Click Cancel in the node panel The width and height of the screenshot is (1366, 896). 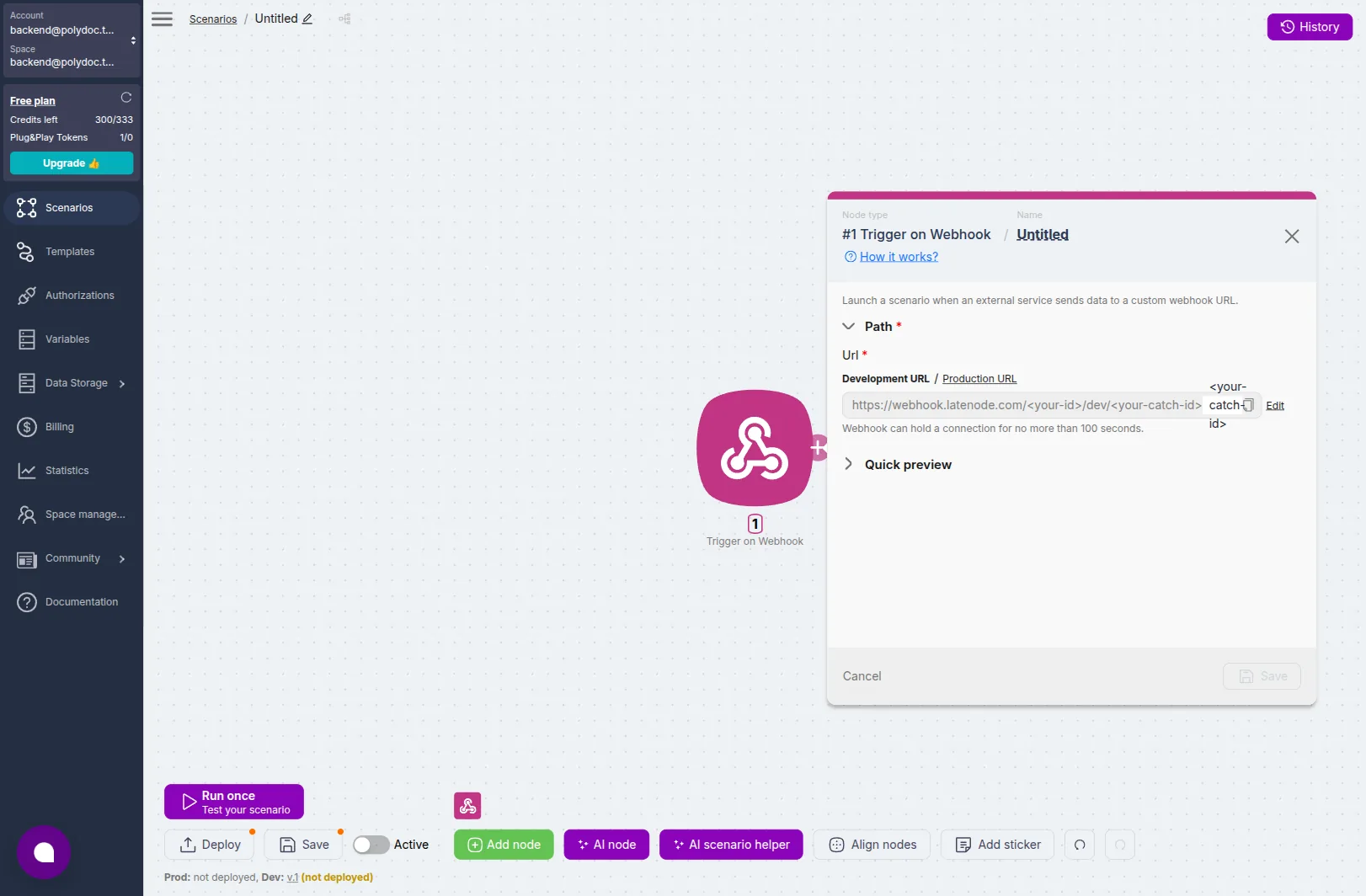click(x=862, y=676)
